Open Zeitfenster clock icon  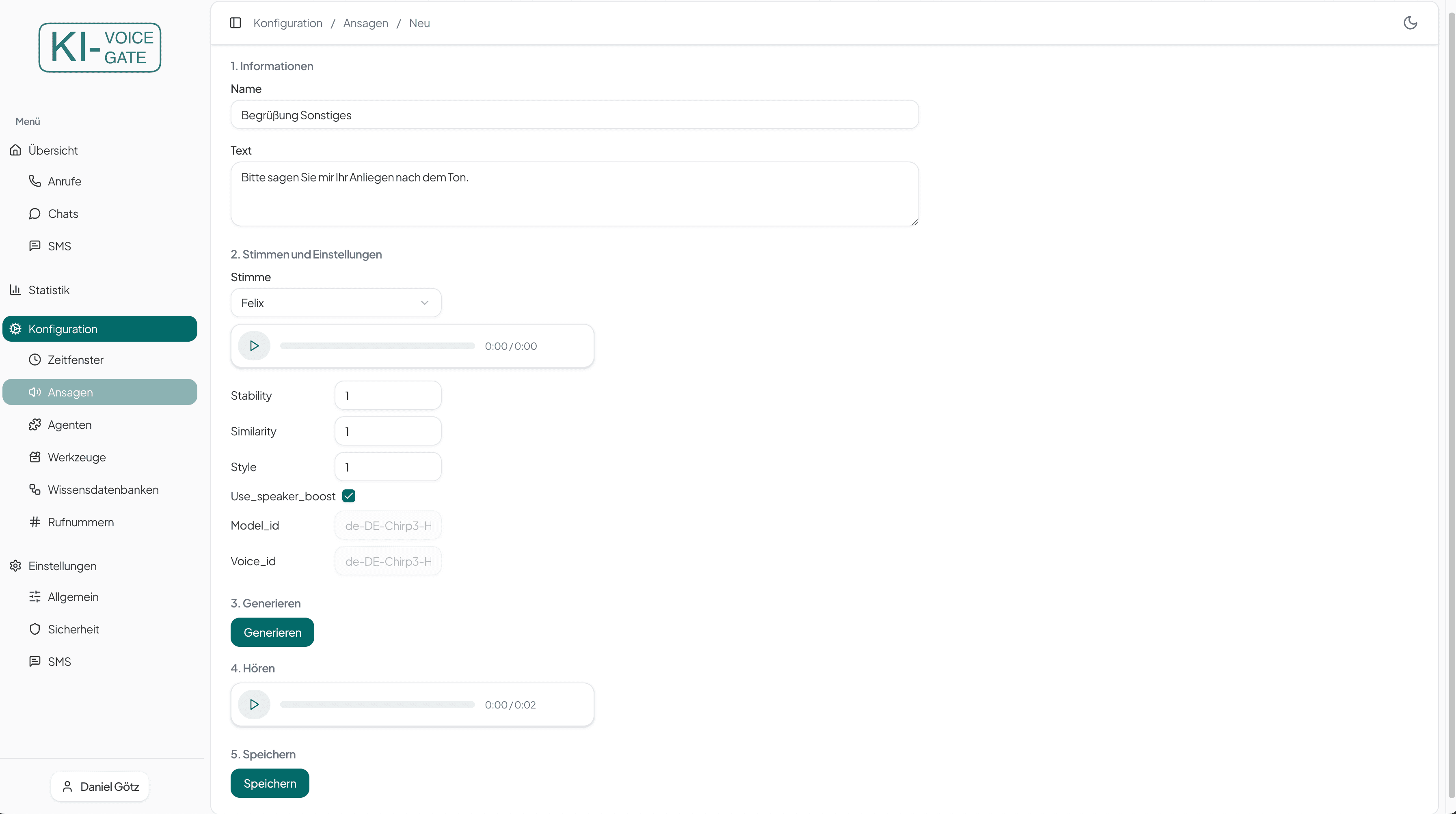click(x=35, y=360)
